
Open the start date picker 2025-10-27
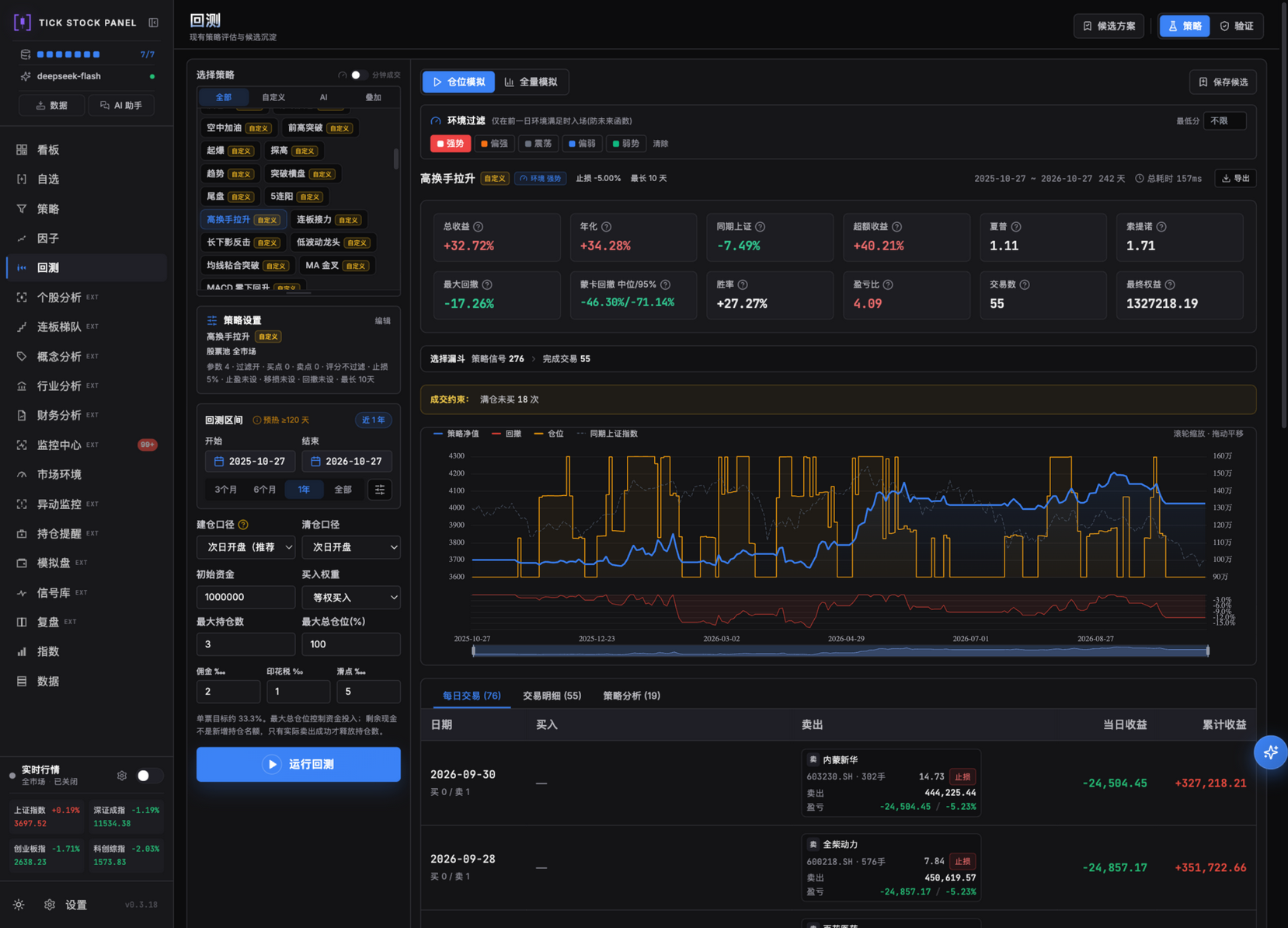250,461
